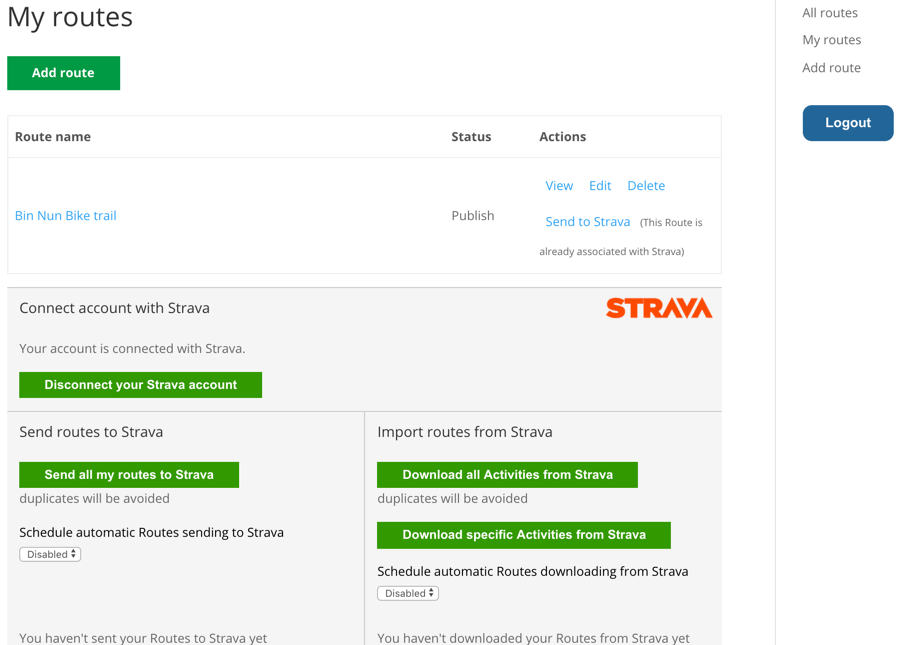View the Bin Nun Bike trail
The height and width of the screenshot is (645, 897).
[x=559, y=186]
